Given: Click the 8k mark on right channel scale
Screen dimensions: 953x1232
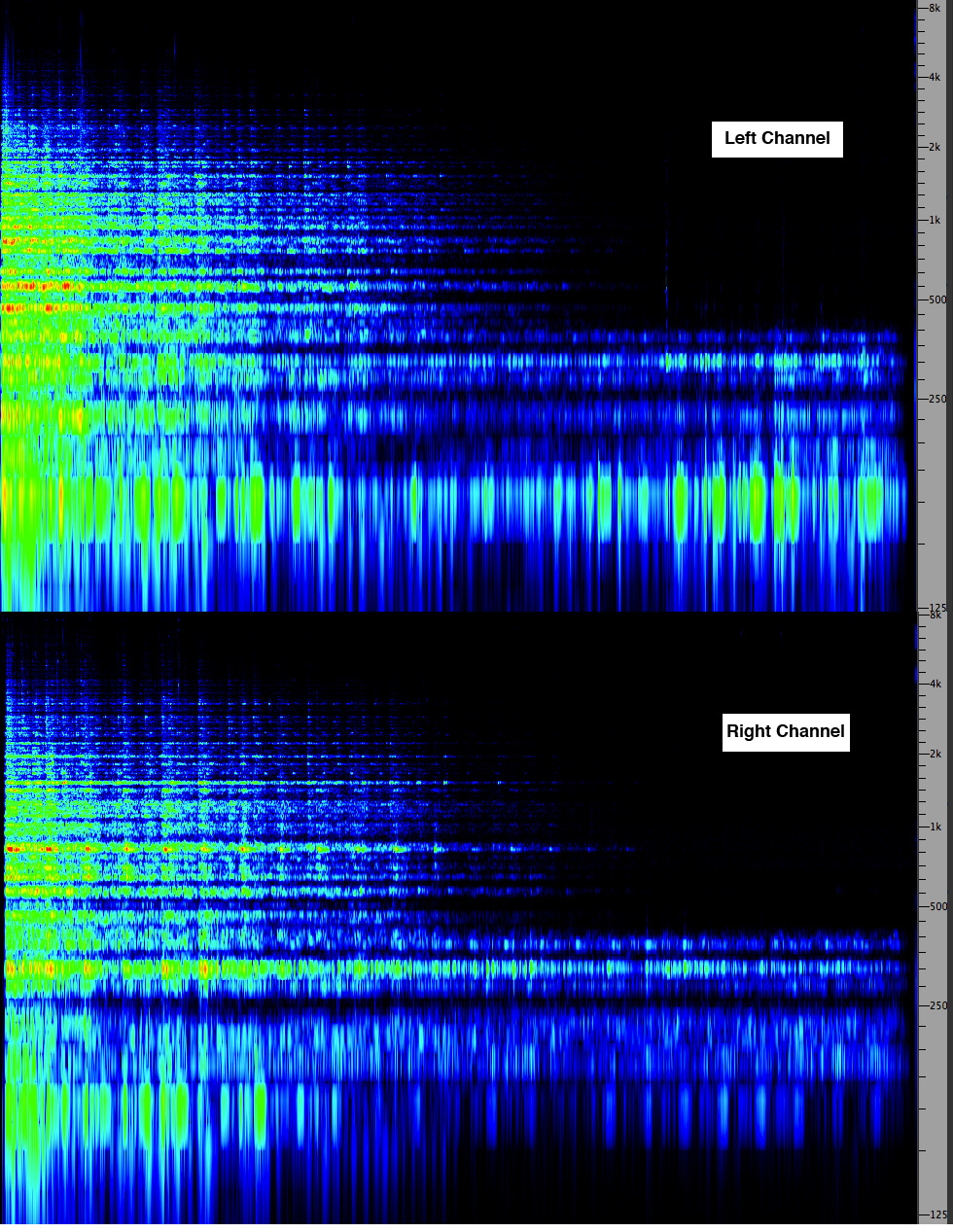Looking at the screenshot, I should pyautogui.click(x=934, y=616).
